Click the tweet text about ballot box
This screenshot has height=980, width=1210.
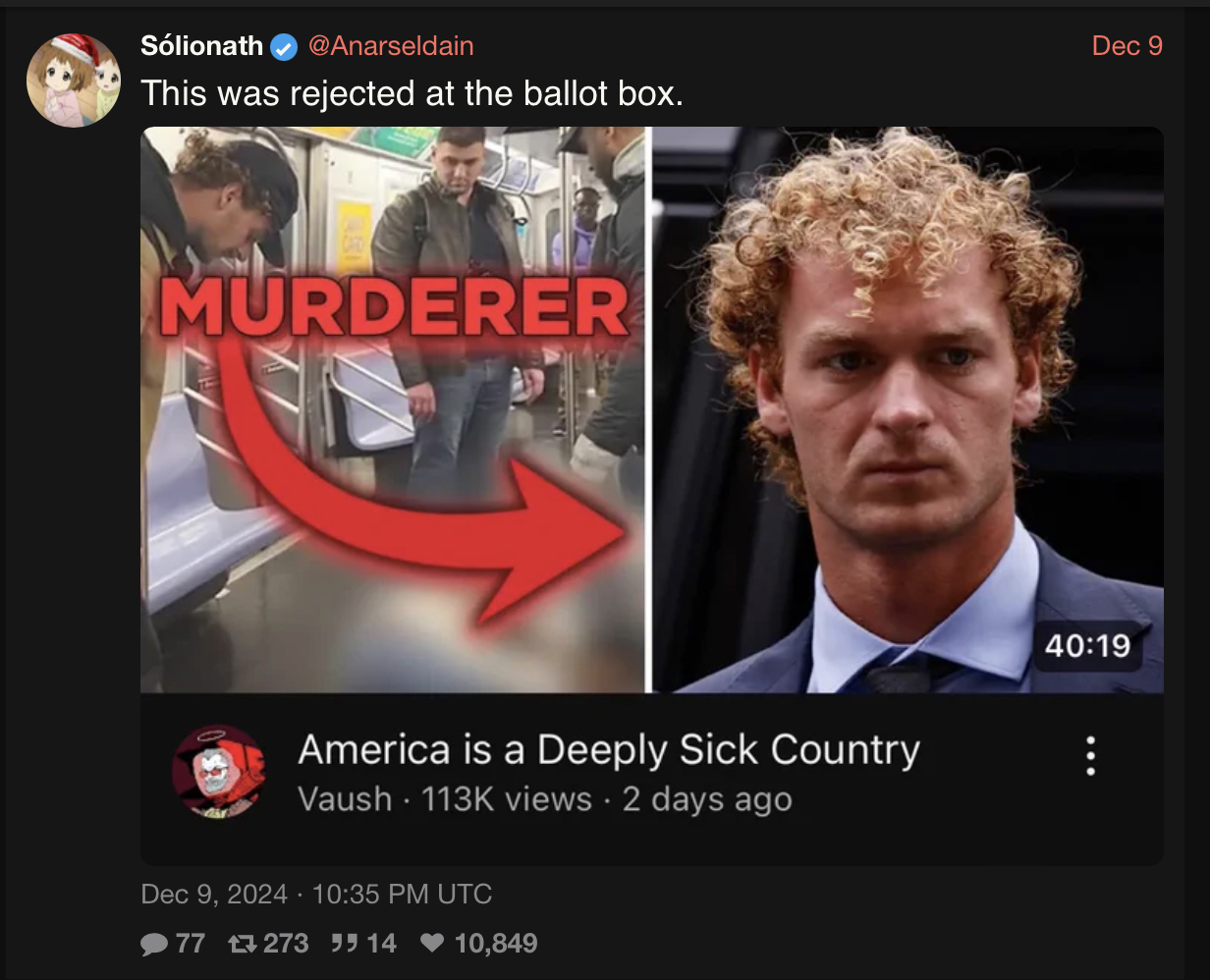pyautogui.click(x=412, y=93)
